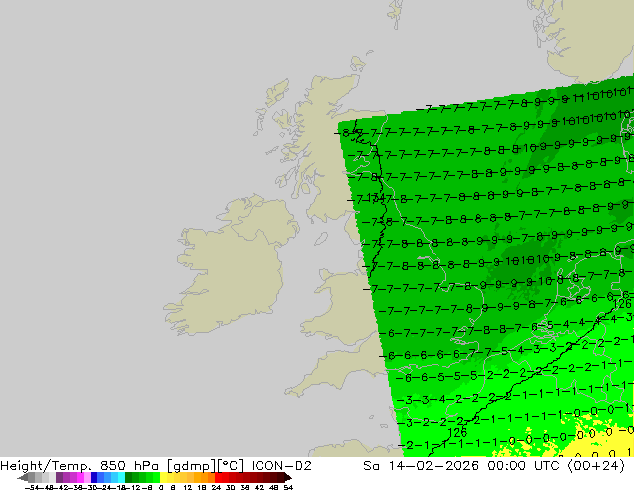Click the '[gdmp]' unit label
Viewport: 634px width, 490px height.
pos(192,466)
